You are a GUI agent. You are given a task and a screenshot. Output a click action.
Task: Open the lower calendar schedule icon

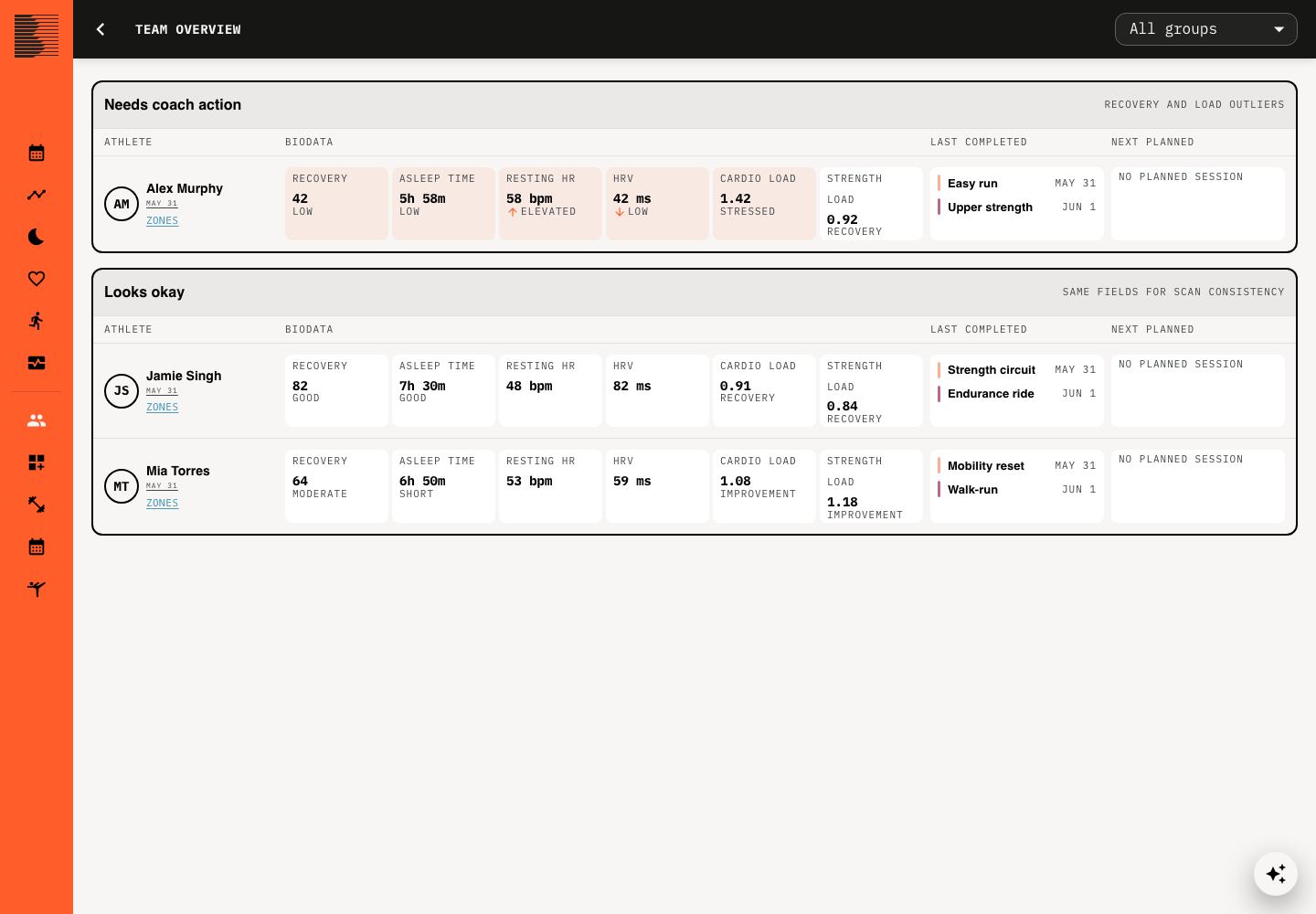pyautogui.click(x=37, y=547)
